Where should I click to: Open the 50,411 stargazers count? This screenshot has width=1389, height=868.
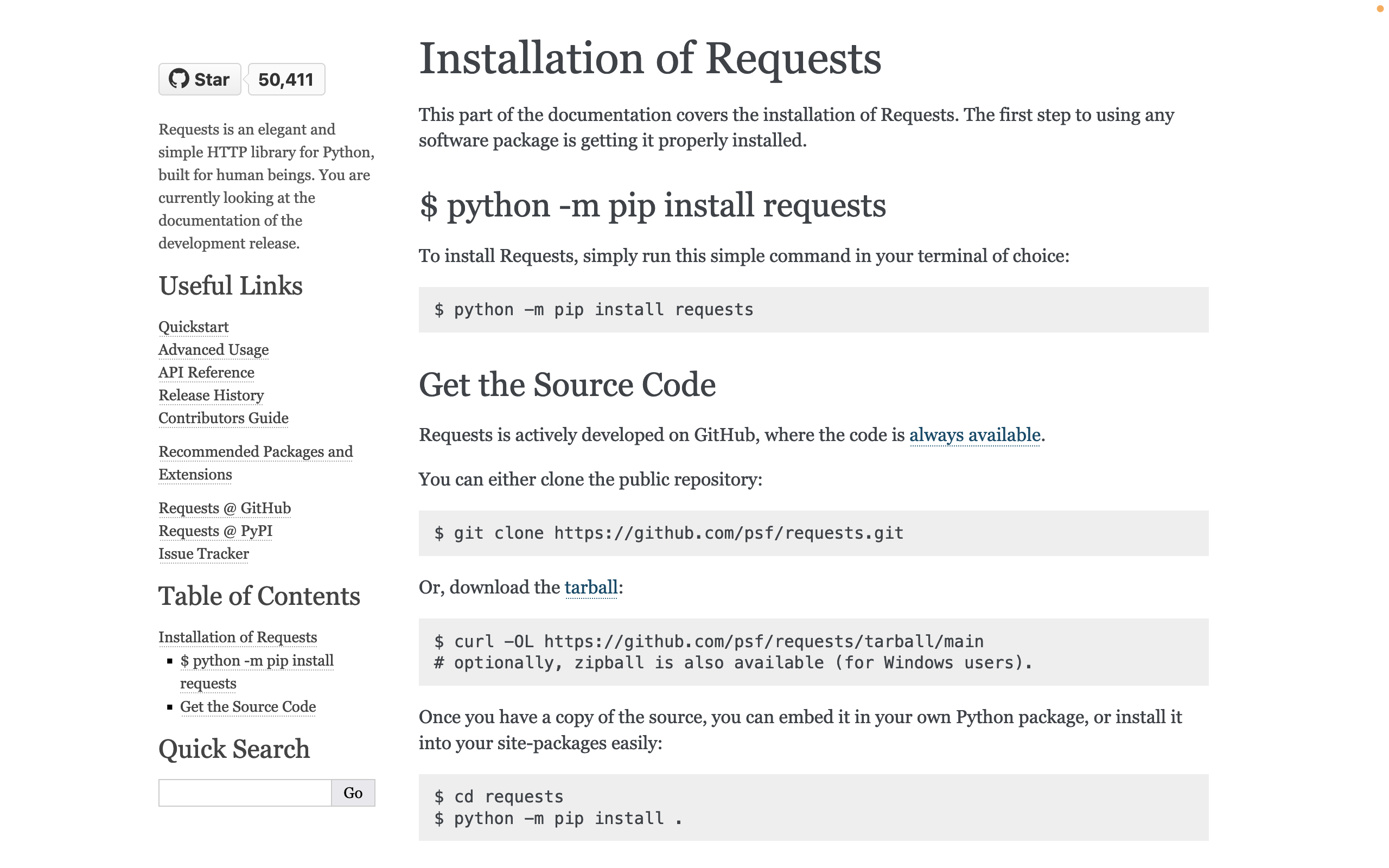286,79
